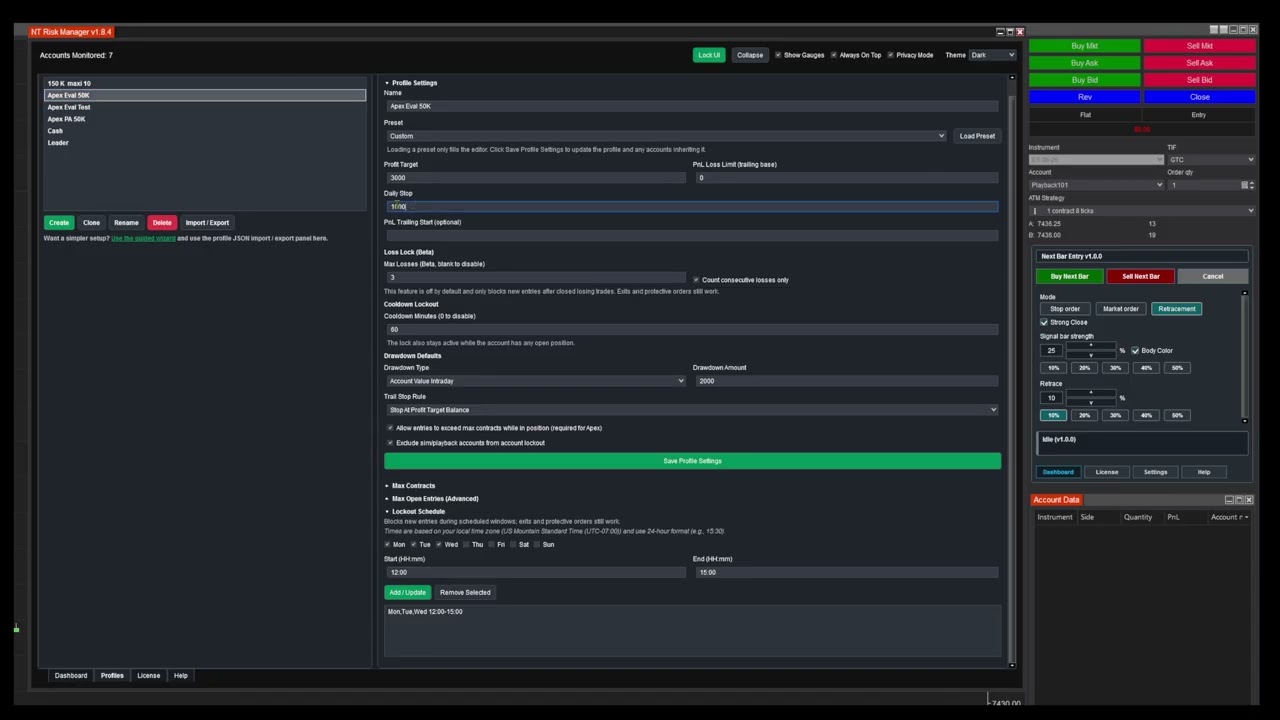Open the TIF dropdown

(1210, 160)
